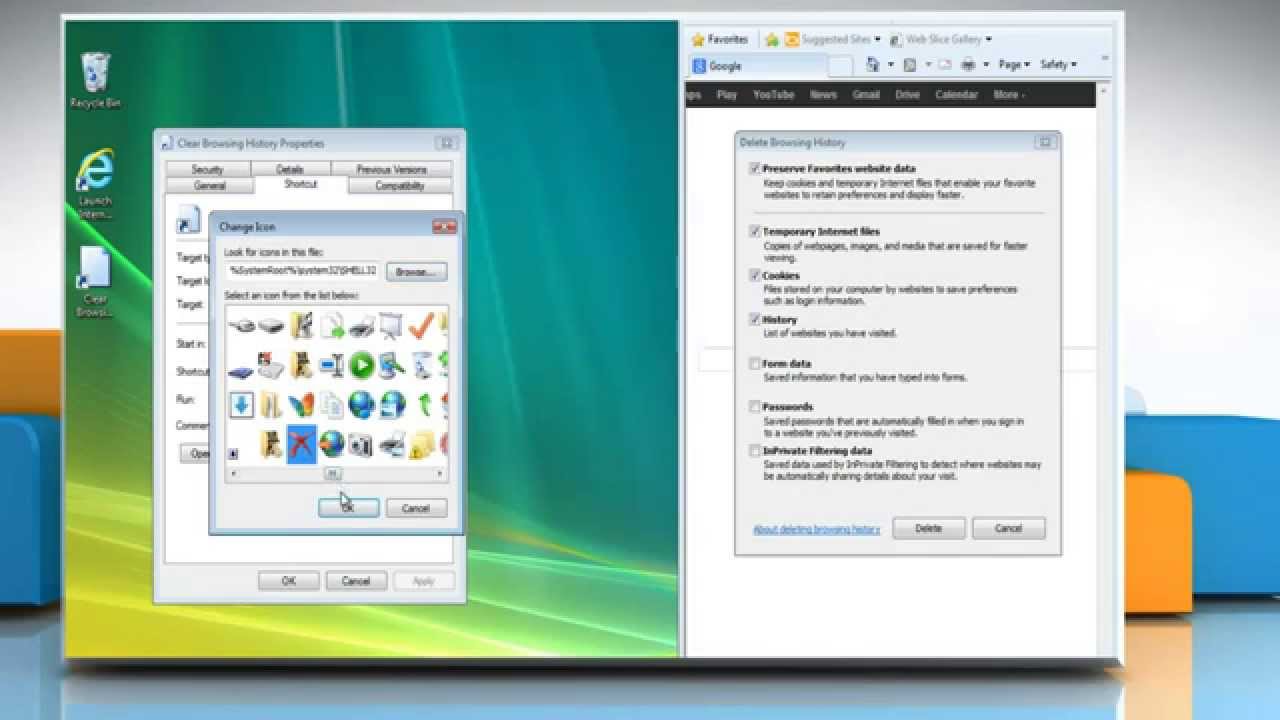
Task: Choose the green upward arrow icon
Action: [x=425, y=404]
